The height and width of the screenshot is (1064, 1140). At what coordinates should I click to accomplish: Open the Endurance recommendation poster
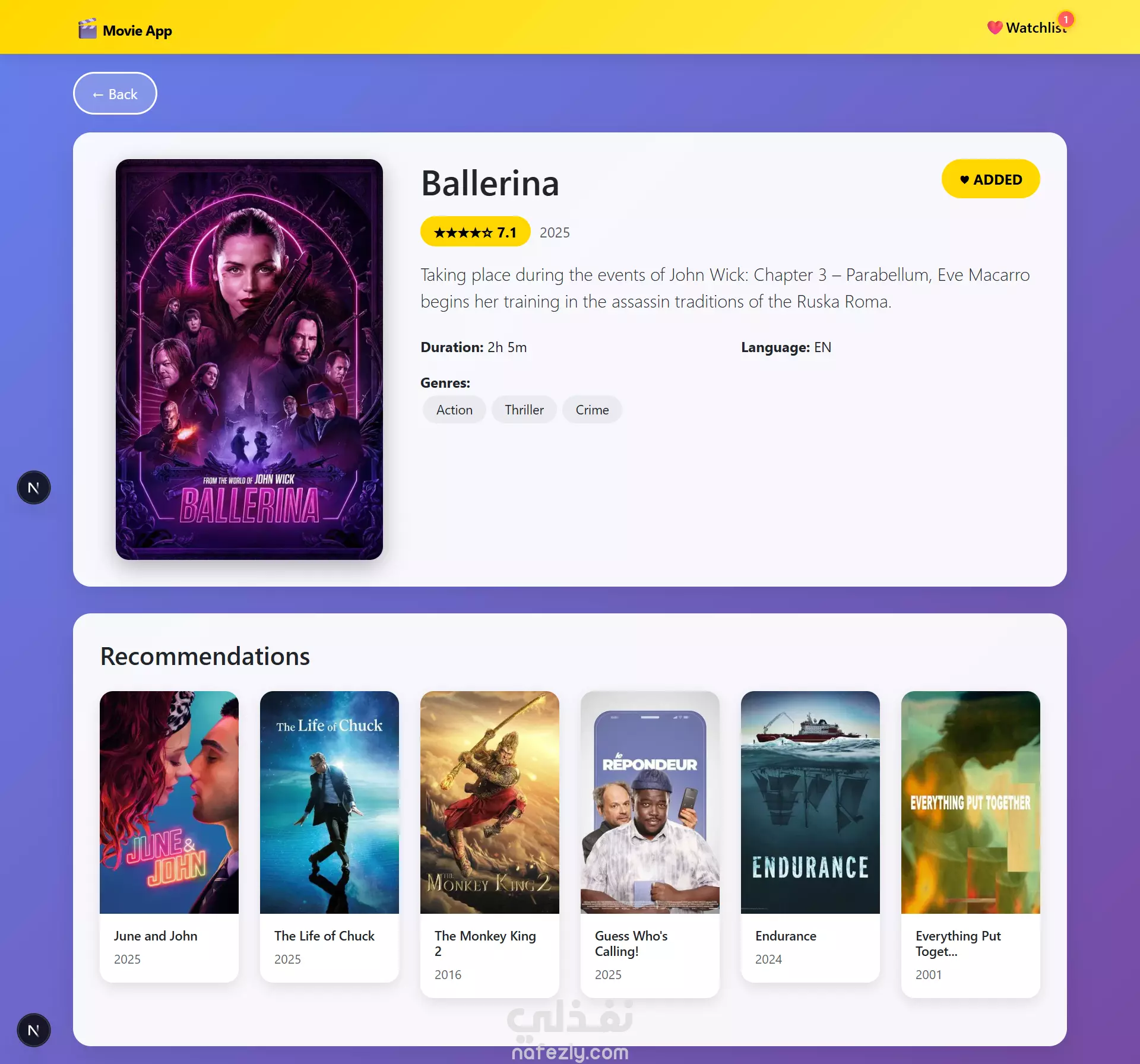(810, 802)
